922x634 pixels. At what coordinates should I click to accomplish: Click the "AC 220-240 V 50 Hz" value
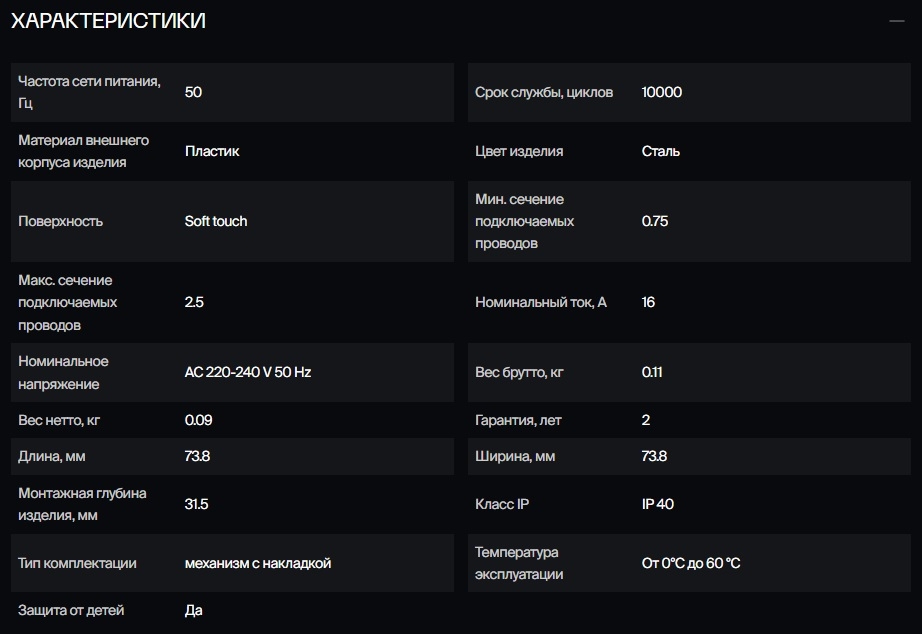click(248, 372)
